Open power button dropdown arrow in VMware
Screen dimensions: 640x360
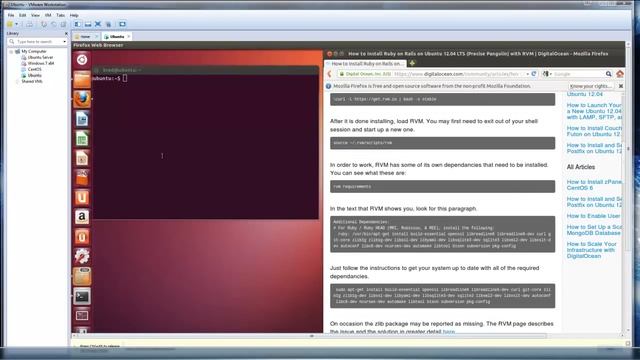click(16, 24)
